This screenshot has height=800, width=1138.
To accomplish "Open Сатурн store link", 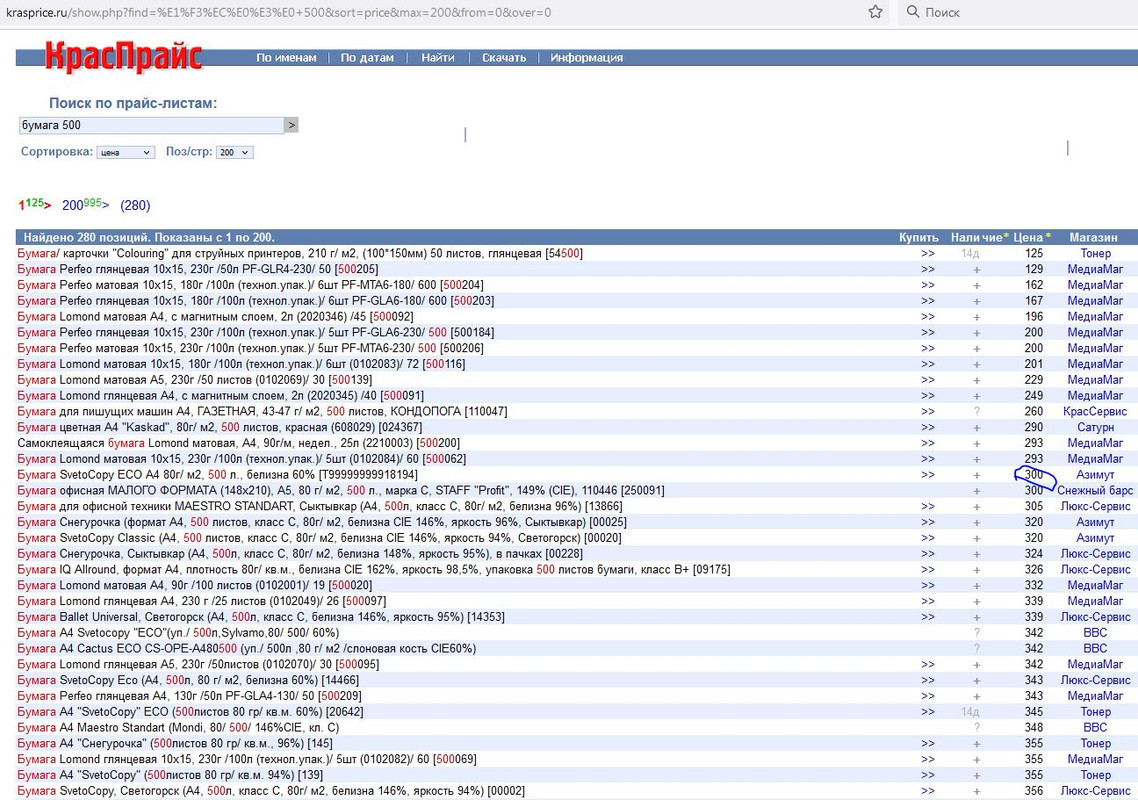I will (x=1095, y=428).
